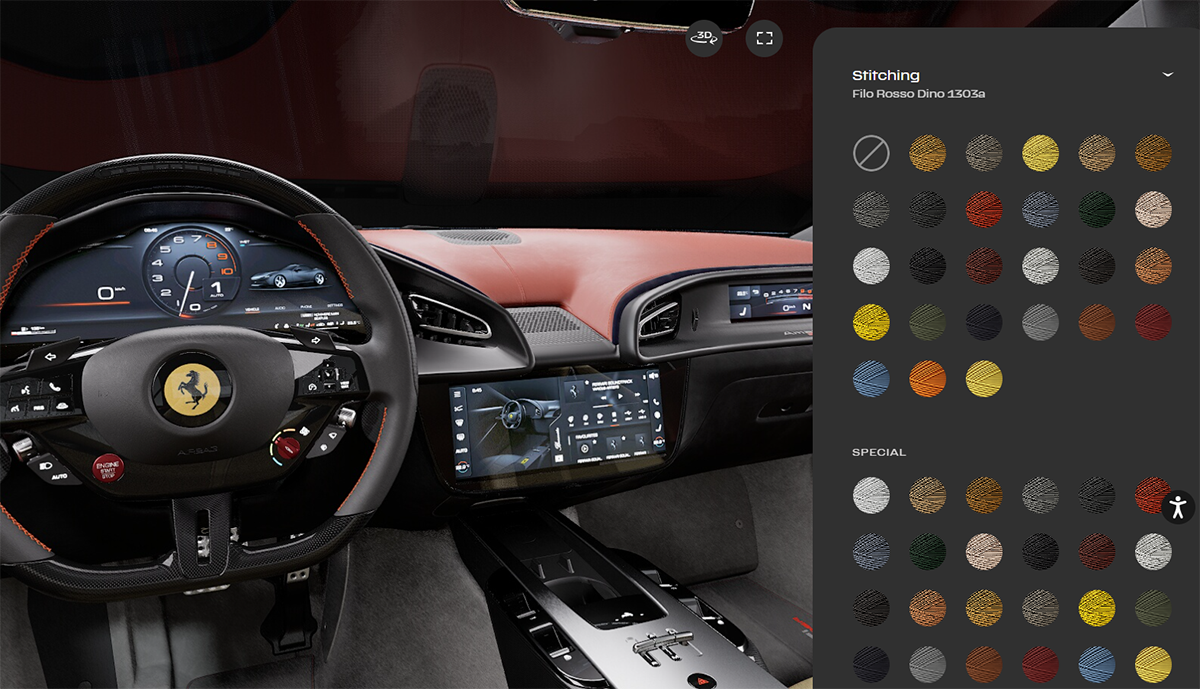Click the red manettino dial on the steering wheel
The height and width of the screenshot is (689, 1200).
tap(288, 447)
